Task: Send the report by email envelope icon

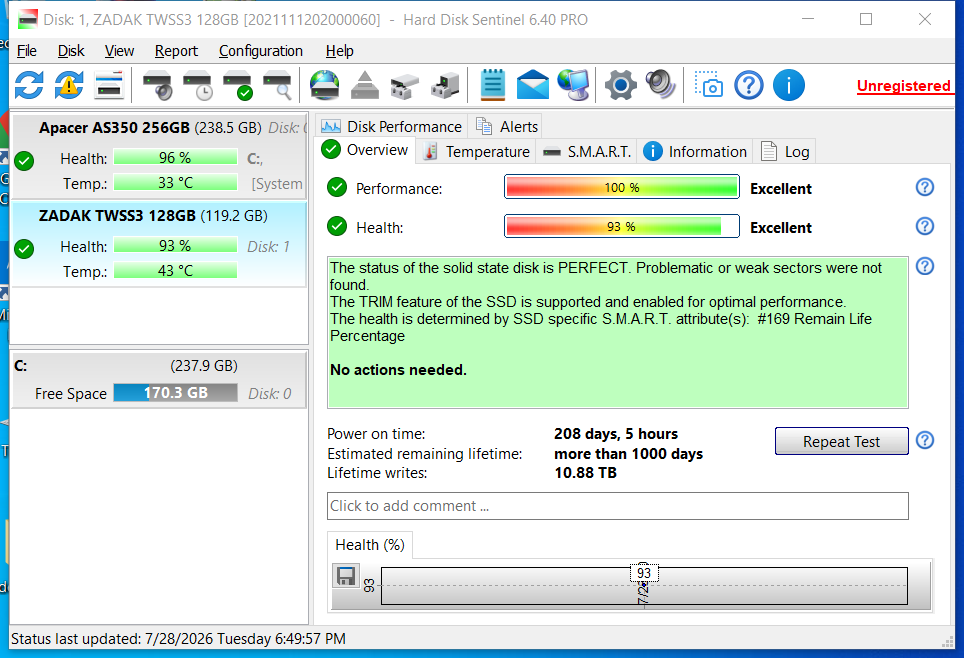Action: [x=532, y=85]
